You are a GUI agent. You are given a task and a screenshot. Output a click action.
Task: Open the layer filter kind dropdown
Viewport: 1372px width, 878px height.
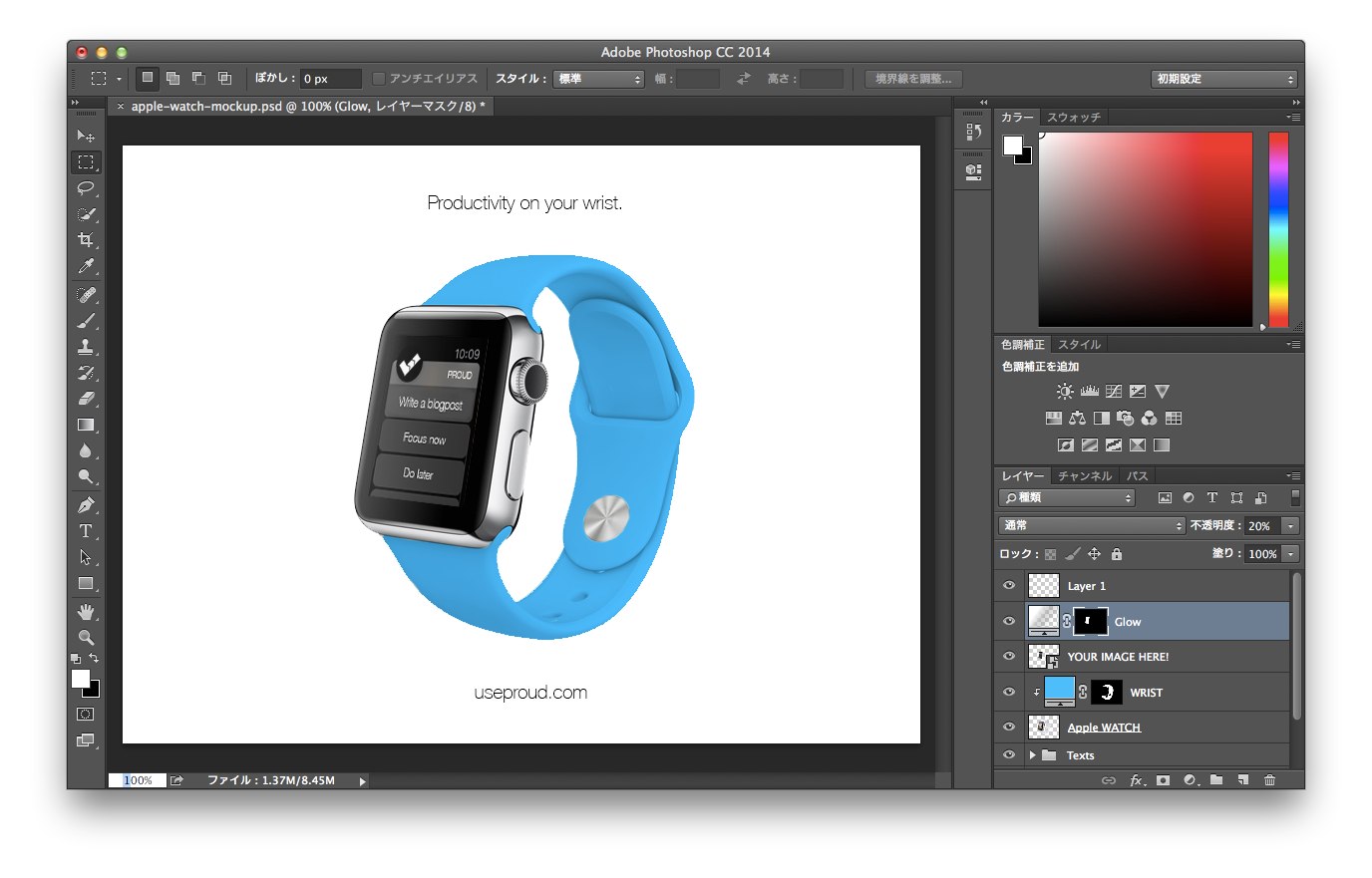coord(1067,497)
